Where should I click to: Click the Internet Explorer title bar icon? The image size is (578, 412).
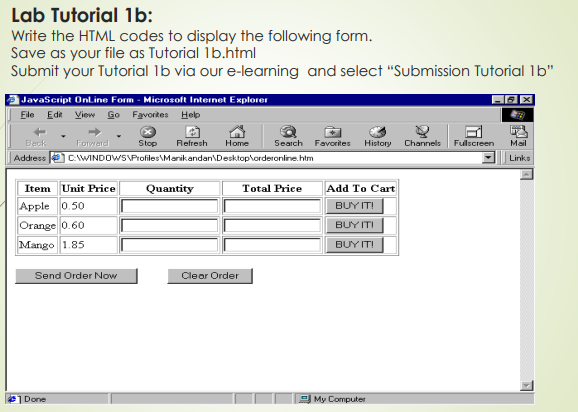click(13, 99)
